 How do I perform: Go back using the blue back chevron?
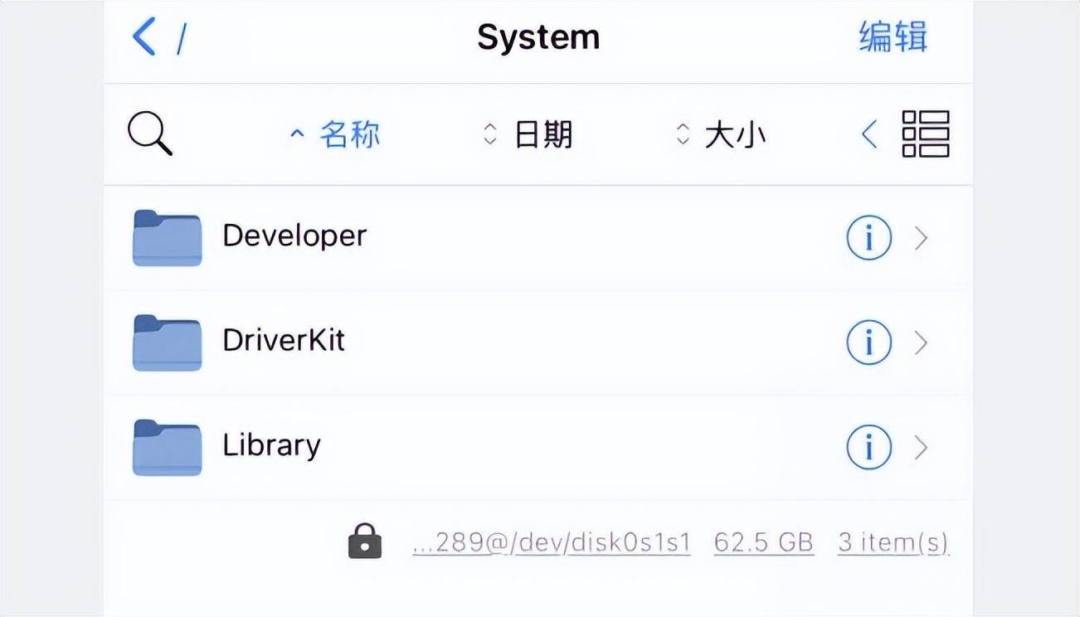coord(143,36)
